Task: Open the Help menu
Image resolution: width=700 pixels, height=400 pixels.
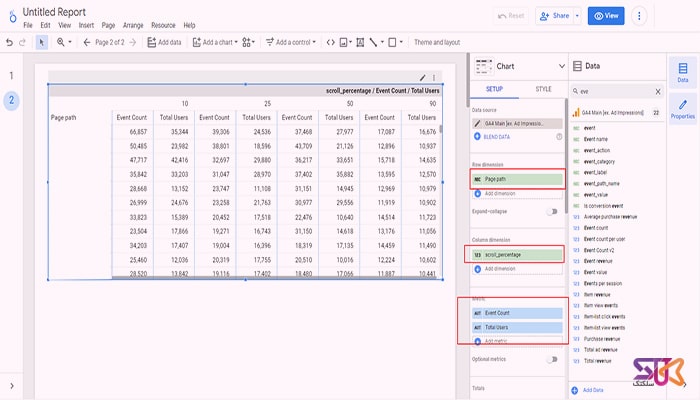Action: coord(189,25)
